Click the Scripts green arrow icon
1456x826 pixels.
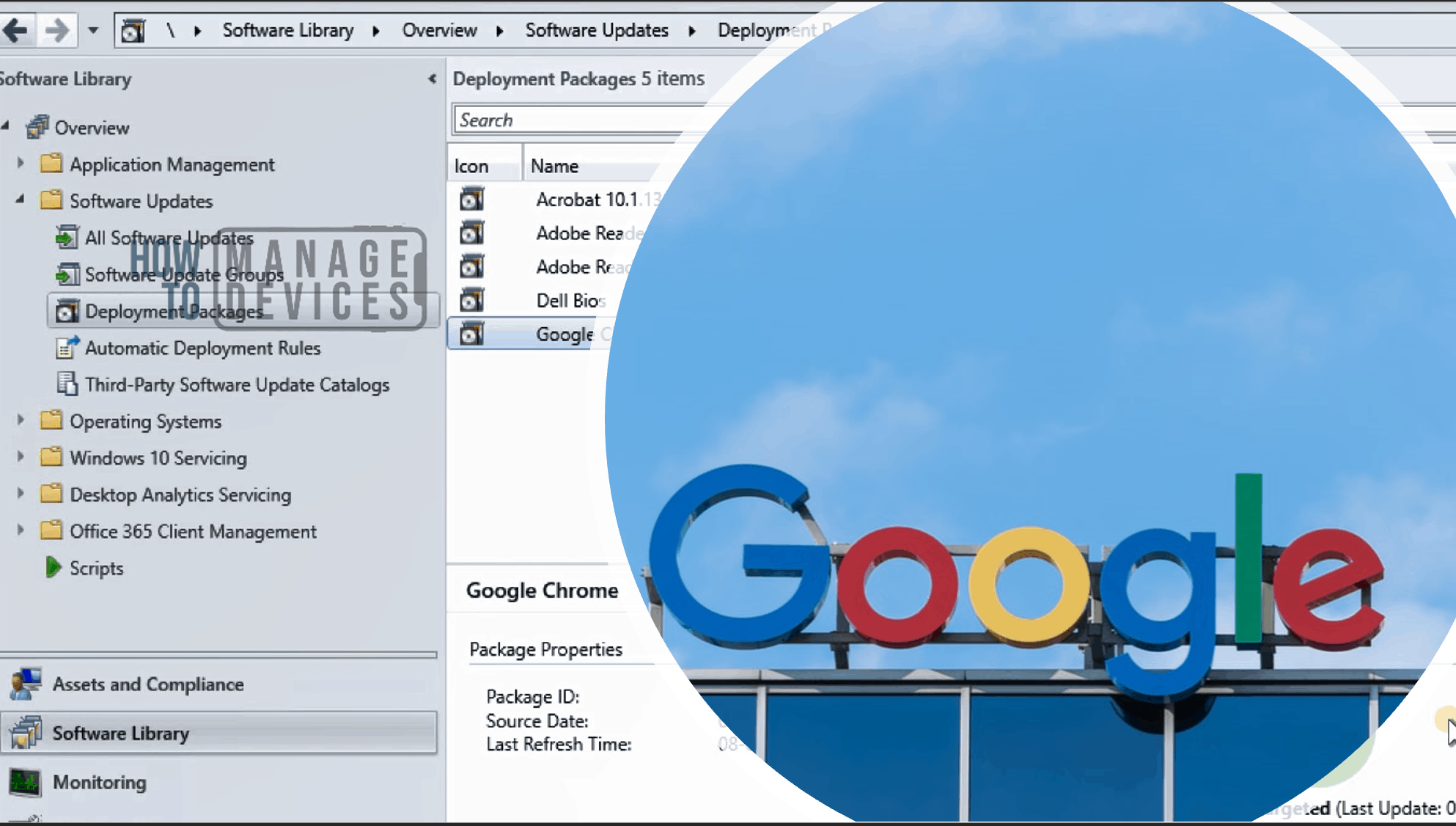tap(53, 567)
